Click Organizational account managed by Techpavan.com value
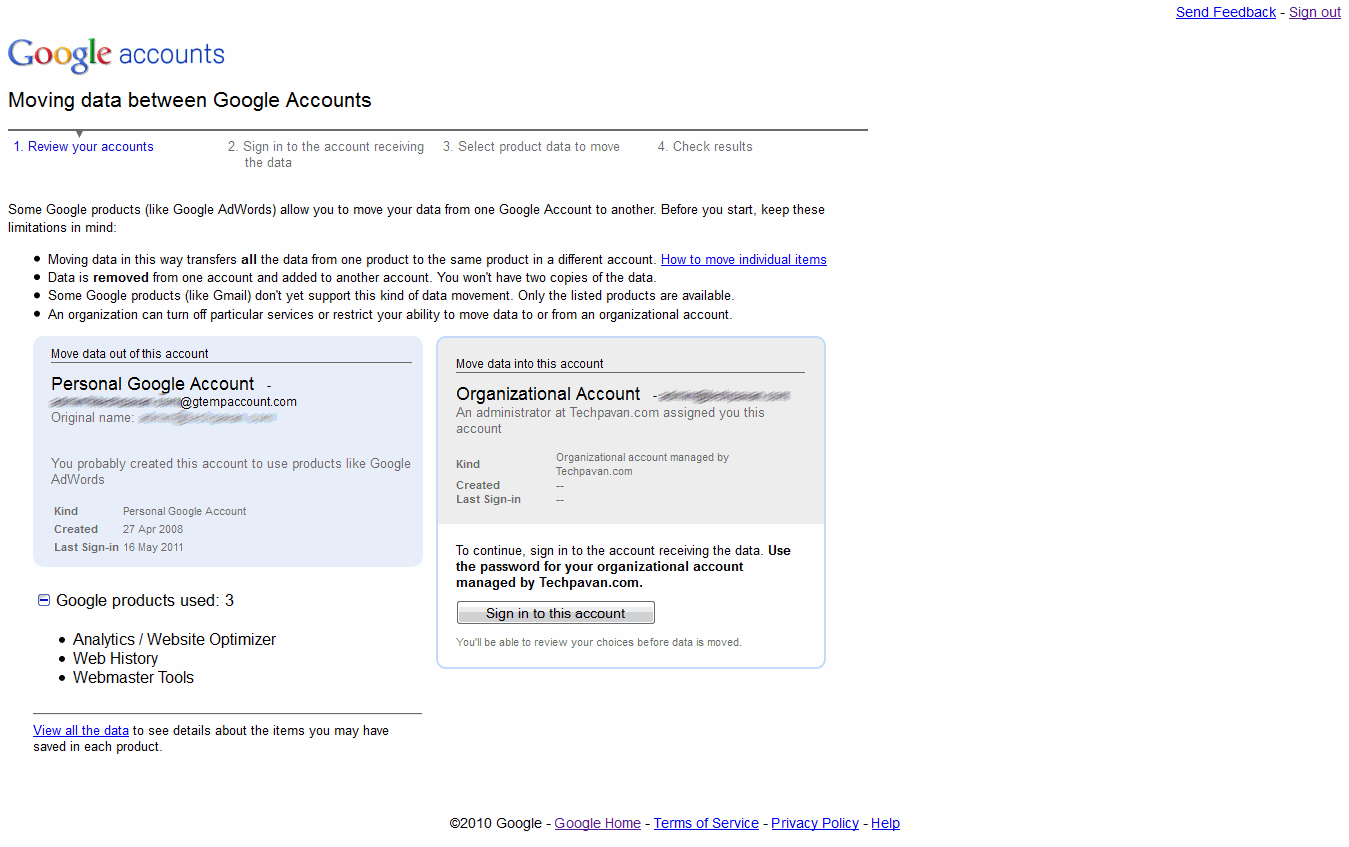Screen dimensions: 1349x847 [642, 464]
